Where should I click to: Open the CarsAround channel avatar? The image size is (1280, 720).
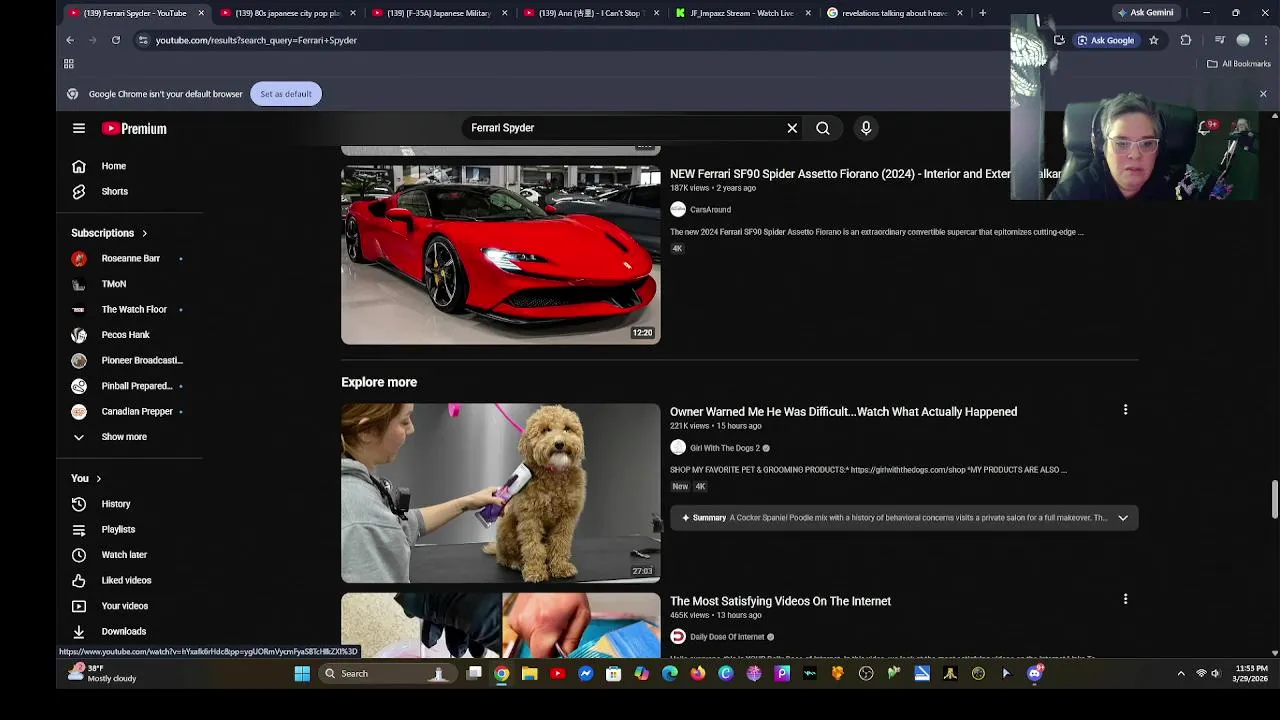[678, 209]
